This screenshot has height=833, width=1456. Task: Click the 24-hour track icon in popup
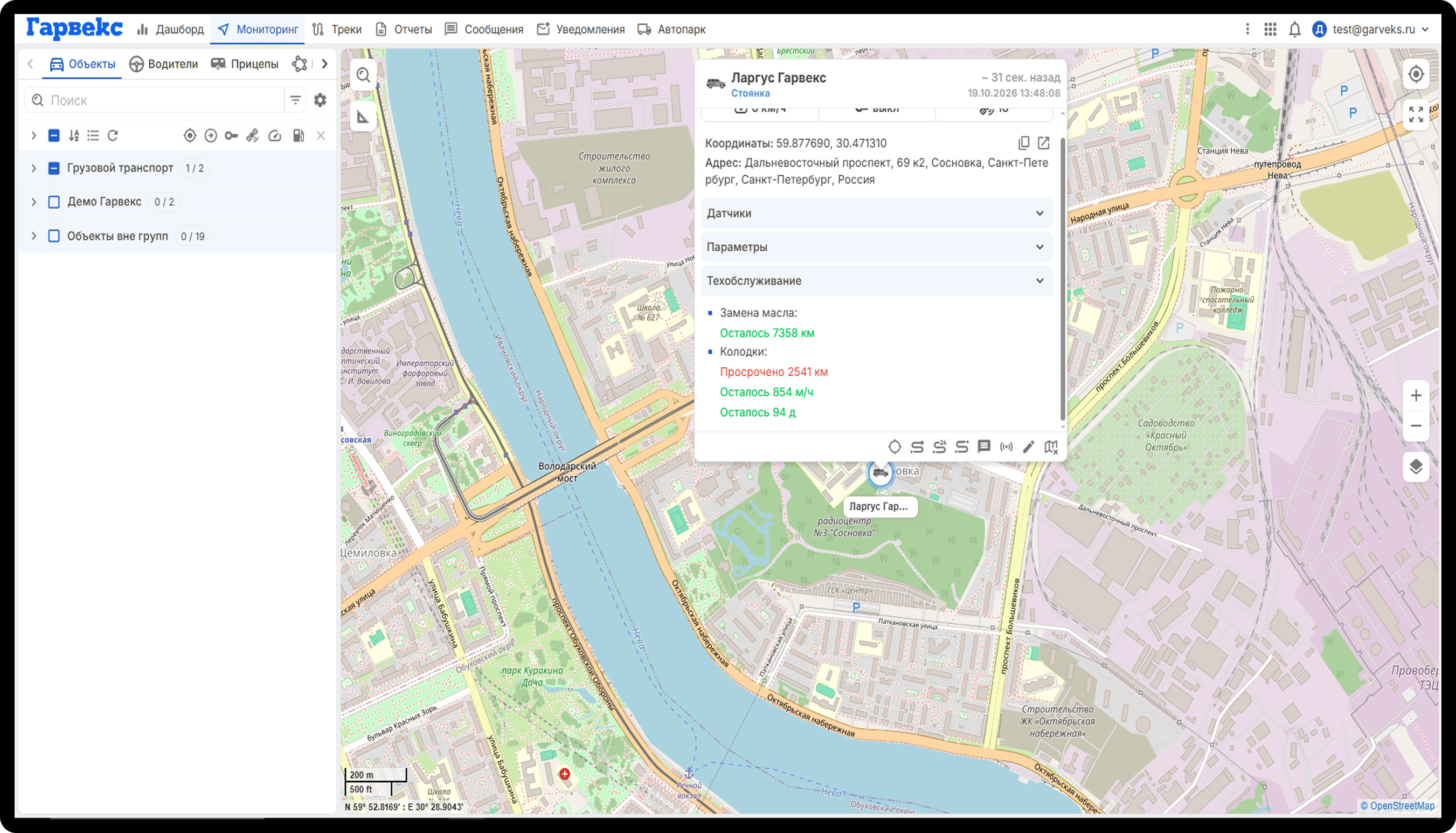(x=939, y=447)
